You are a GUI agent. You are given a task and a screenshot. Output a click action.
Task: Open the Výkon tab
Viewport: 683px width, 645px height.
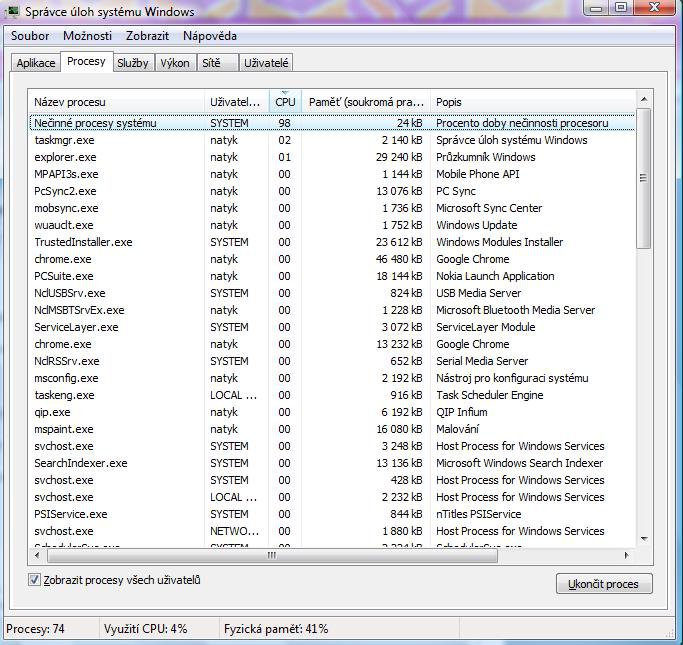point(175,63)
